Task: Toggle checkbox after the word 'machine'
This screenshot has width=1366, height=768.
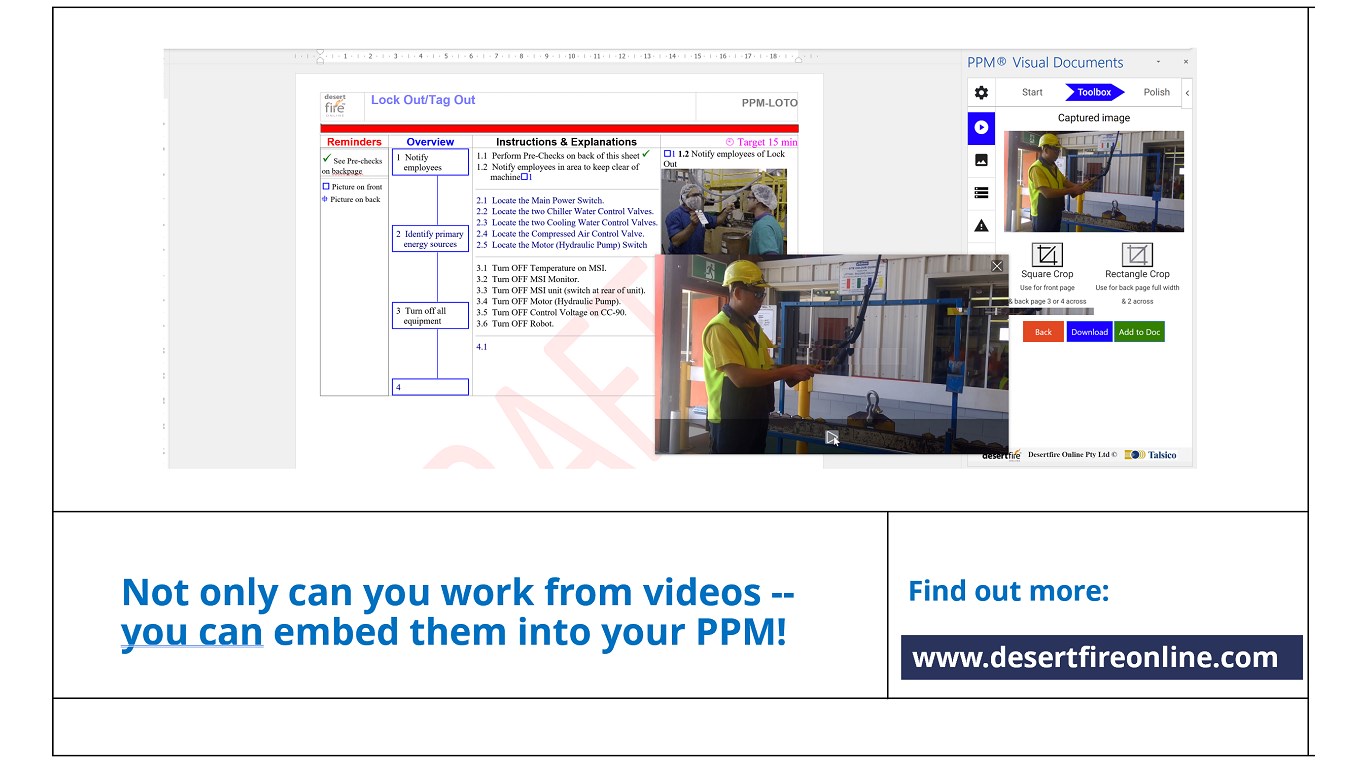Action: tap(524, 177)
